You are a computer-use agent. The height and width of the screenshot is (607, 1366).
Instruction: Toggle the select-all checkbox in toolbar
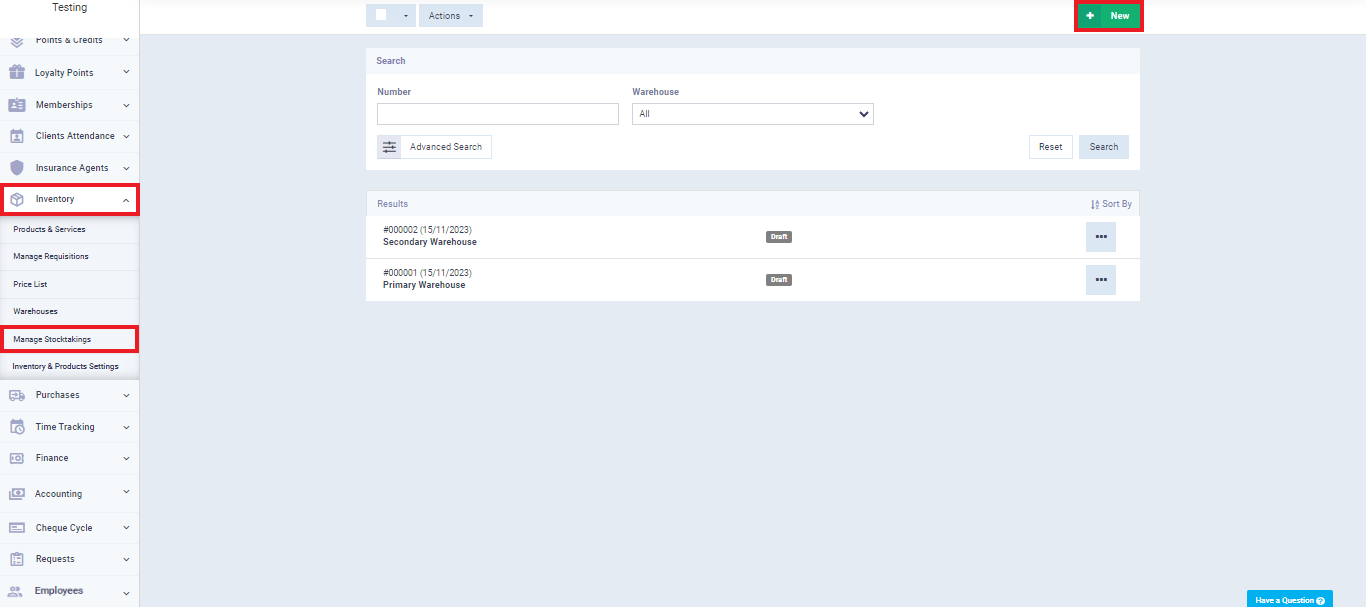381,15
